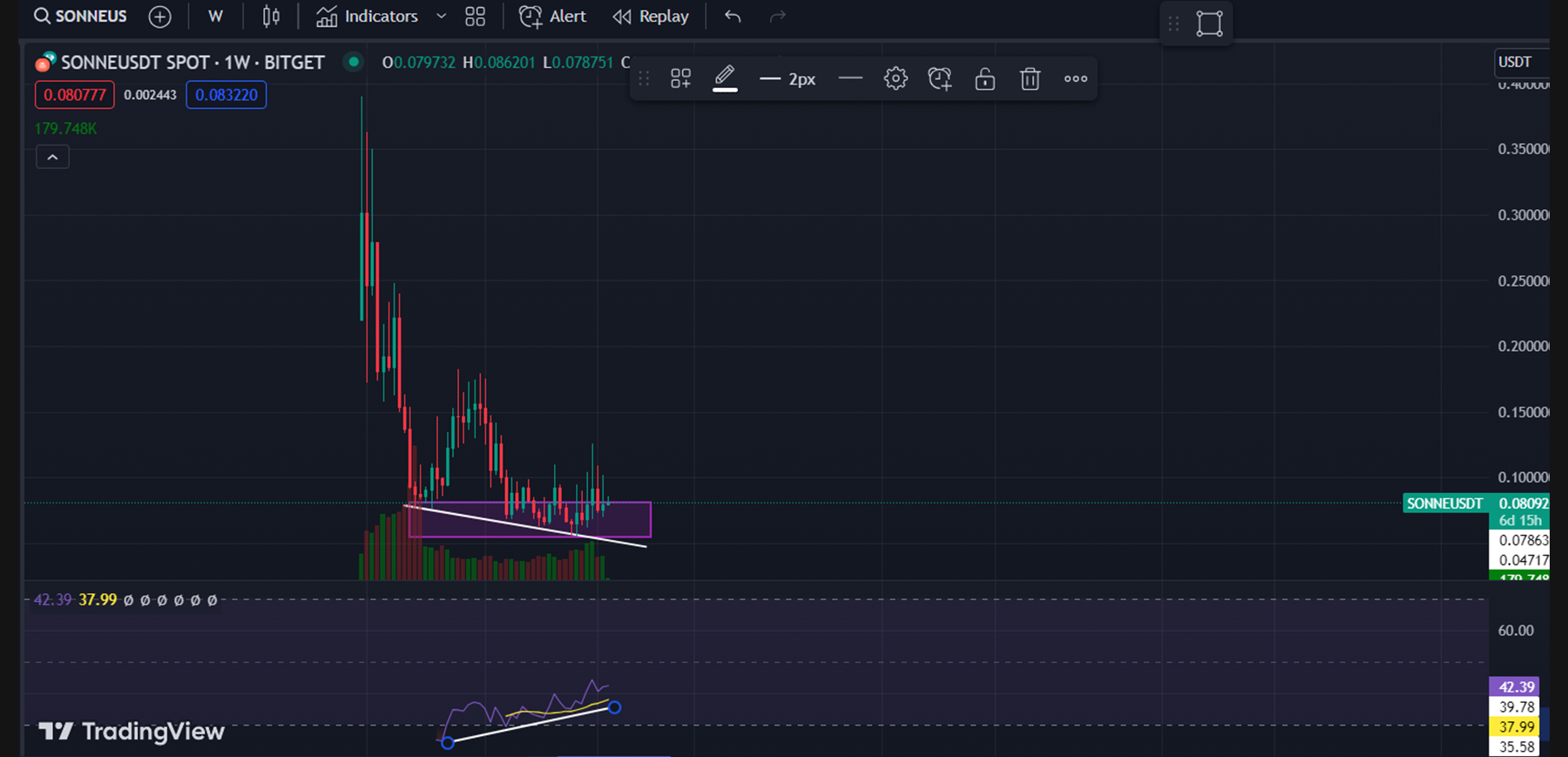This screenshot has width=1568, height=757.
Task: Toggle the lock on the selected drawing
Action: (984, 79)
